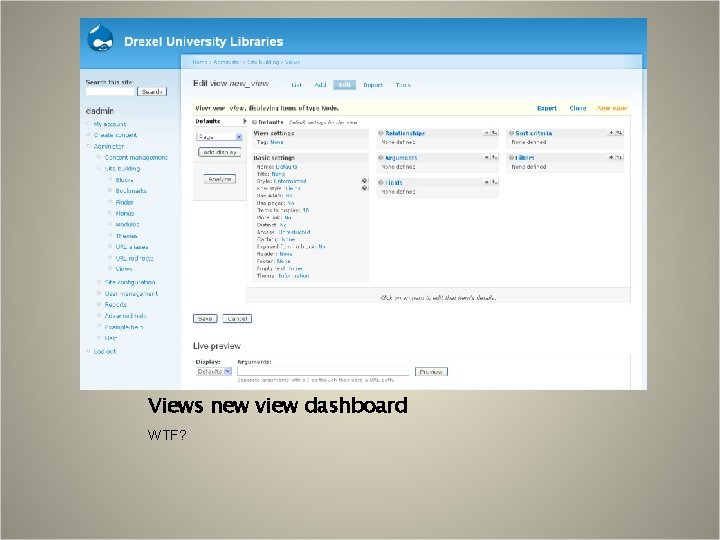
Task: Expand the Site configuration menu bullet
Action: point(99,282)
